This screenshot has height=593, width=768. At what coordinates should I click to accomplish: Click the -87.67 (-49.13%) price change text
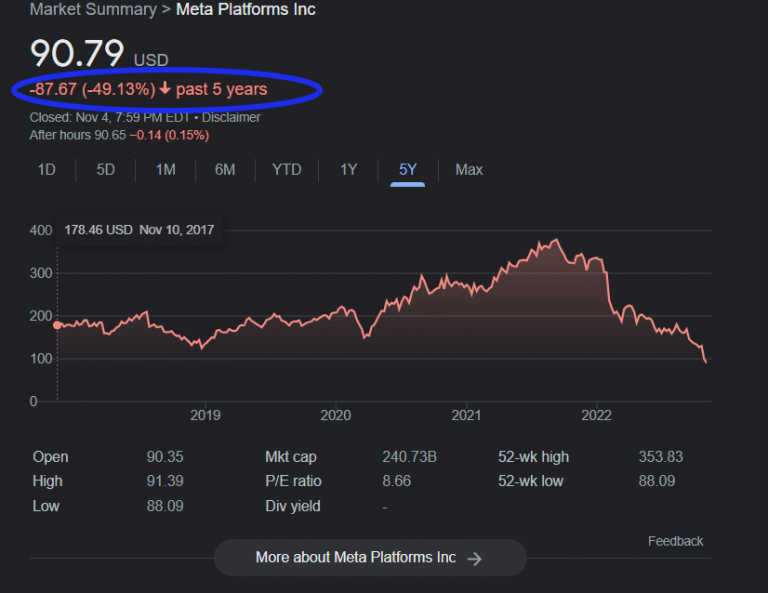point(92,89)
